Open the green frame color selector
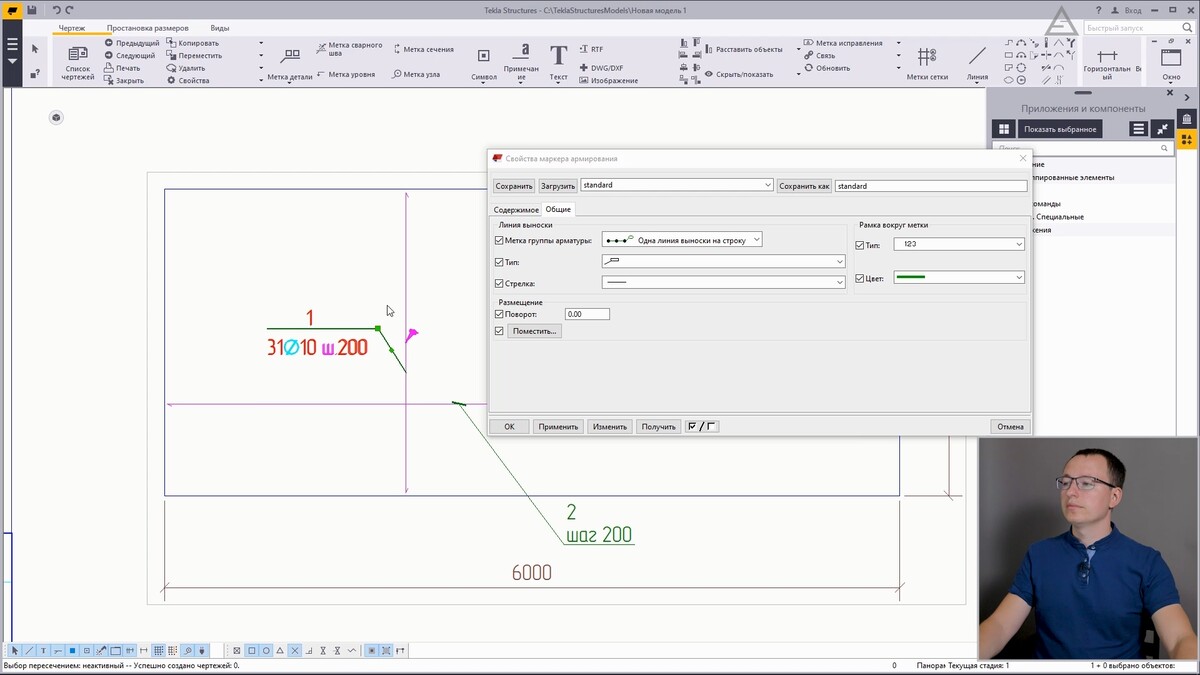 tap(958, 278)
